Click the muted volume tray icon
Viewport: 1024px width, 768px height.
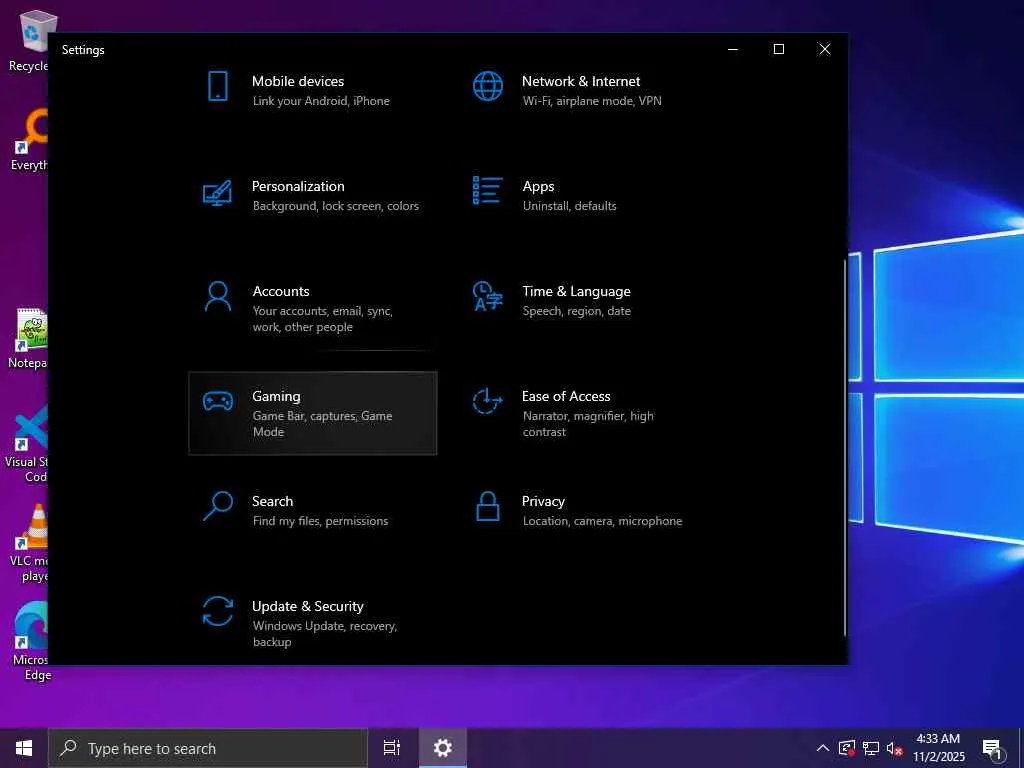point(895,748)
